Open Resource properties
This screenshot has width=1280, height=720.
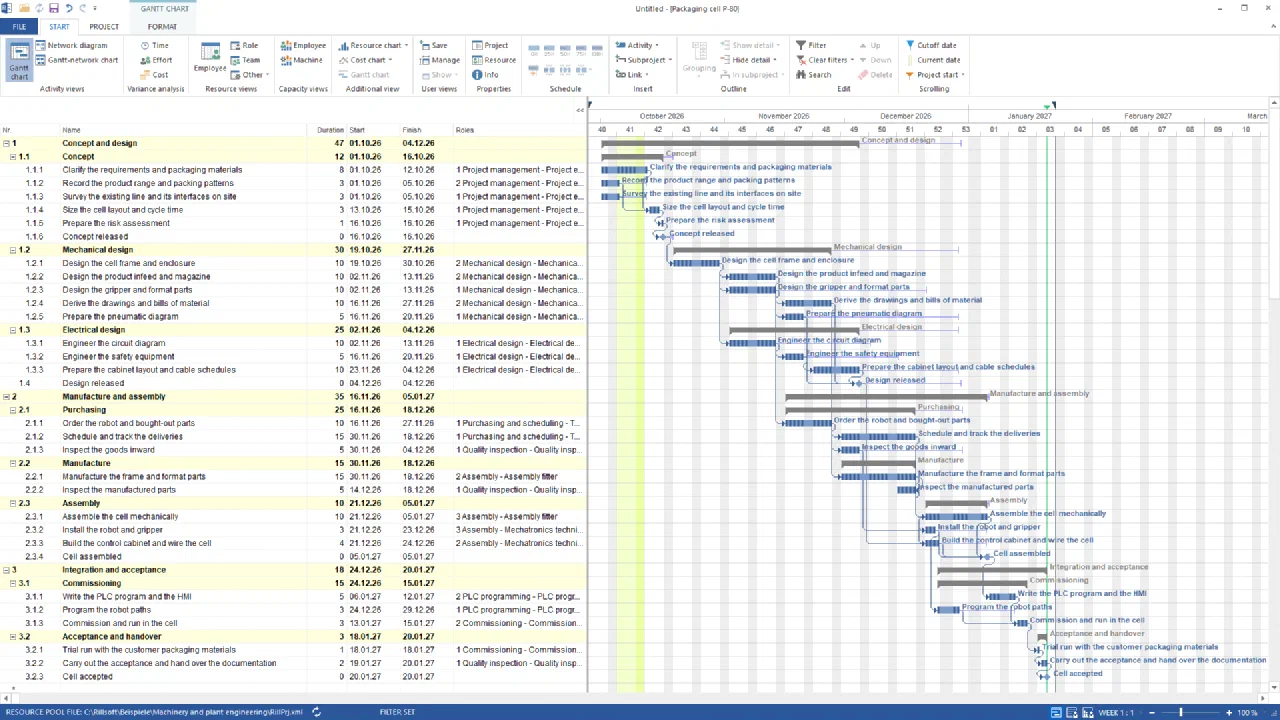click(494, 60)
